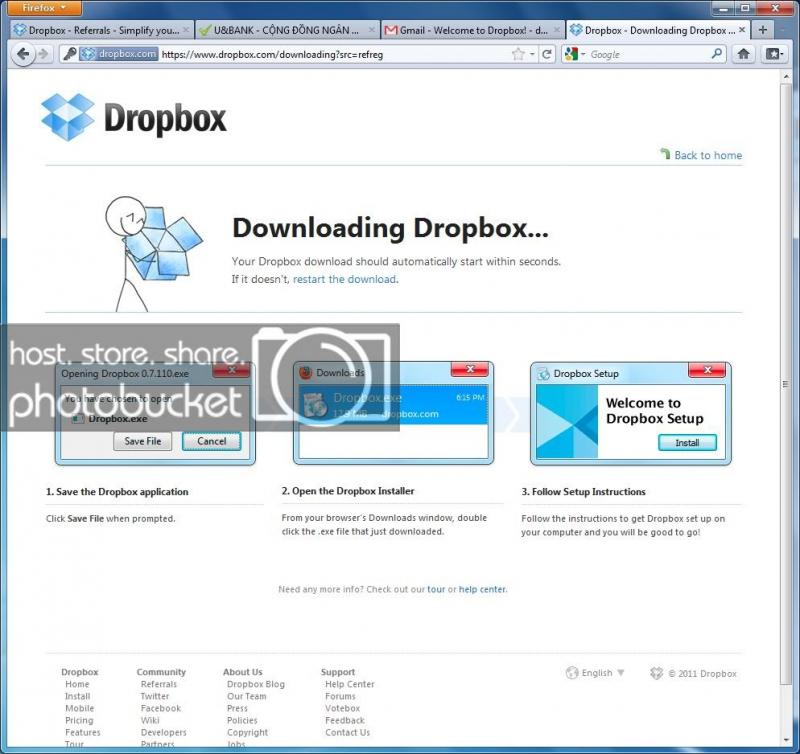
Task: Go forward one page
Action: (x=43, y=54)
